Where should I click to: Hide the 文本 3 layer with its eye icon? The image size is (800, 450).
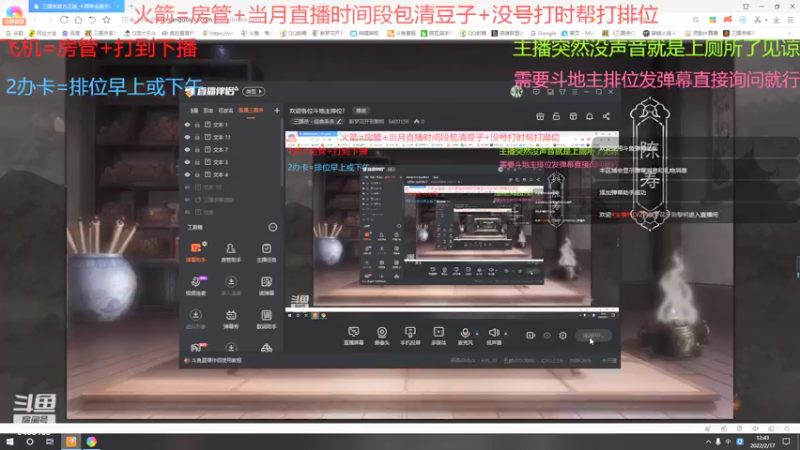(x=187, y=162)
